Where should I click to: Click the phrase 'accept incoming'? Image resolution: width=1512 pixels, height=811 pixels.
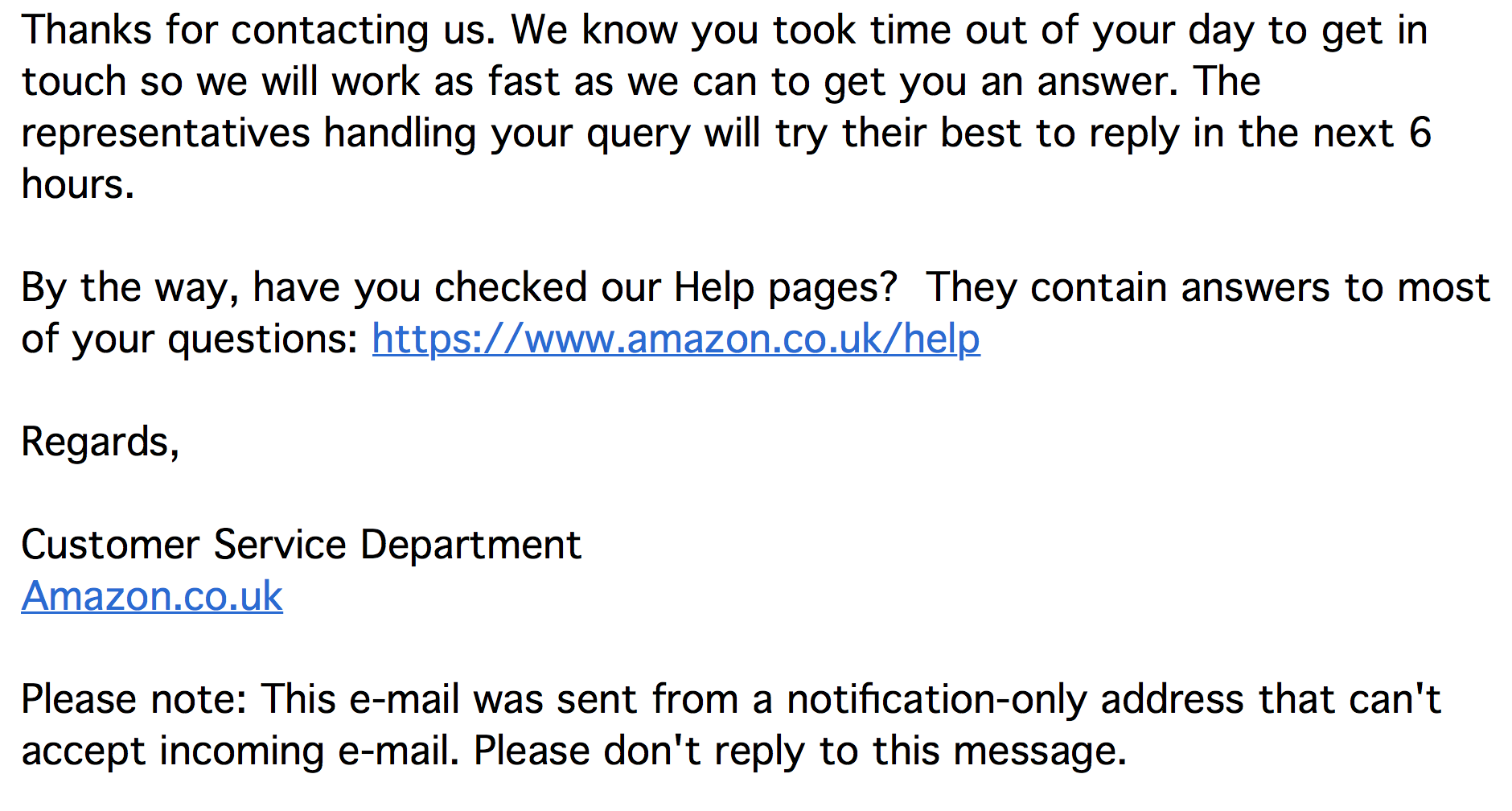172,751
